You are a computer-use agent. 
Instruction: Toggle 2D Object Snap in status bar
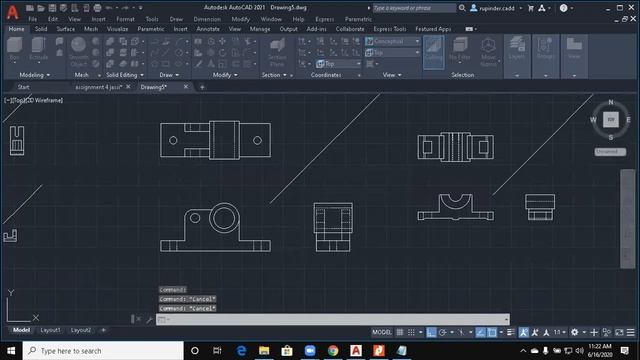[492, 332]
